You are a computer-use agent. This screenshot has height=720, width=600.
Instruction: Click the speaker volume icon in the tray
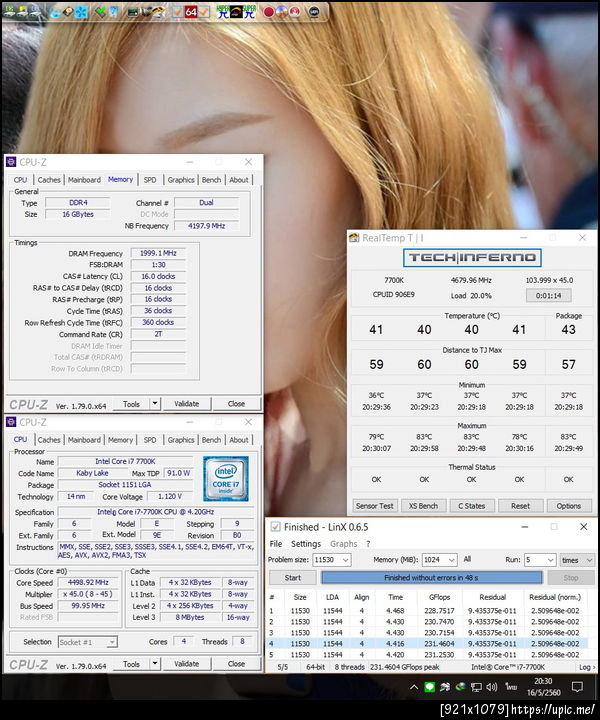pos(492,687)
